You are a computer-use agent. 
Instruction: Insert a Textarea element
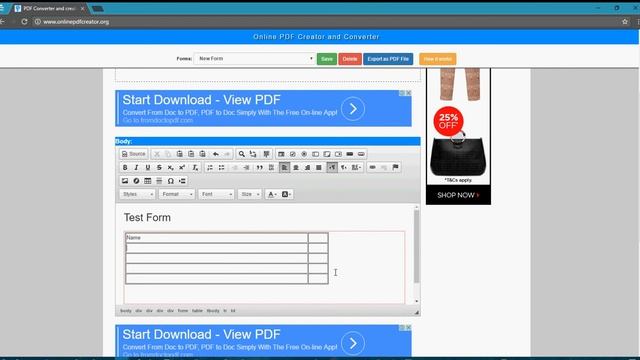pyautogui.click(x=327, y=154)
